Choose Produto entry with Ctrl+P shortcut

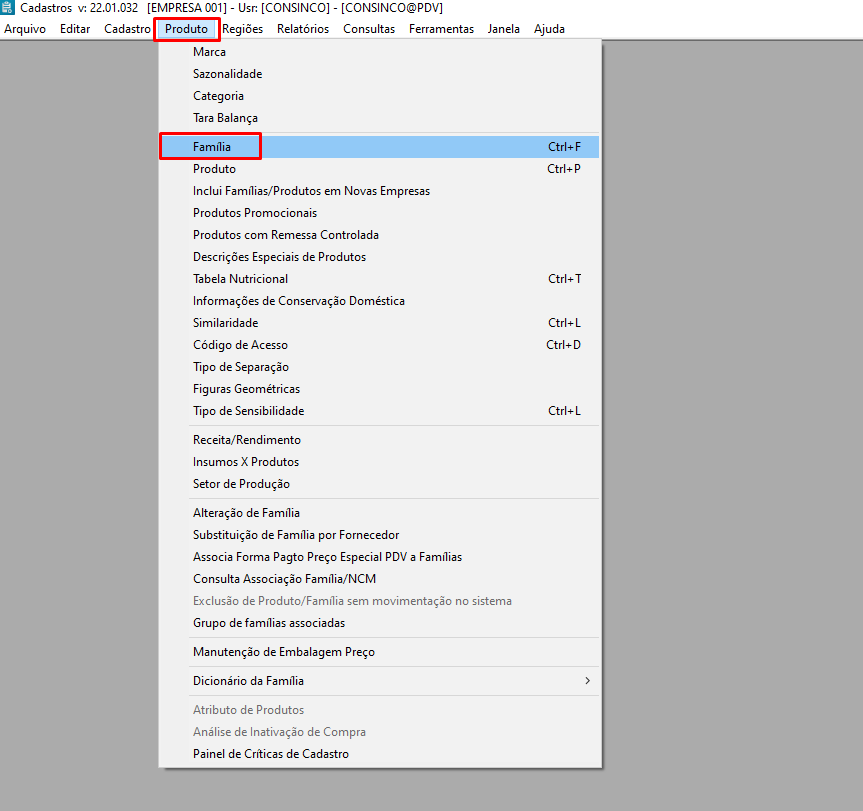click(379, 169)
